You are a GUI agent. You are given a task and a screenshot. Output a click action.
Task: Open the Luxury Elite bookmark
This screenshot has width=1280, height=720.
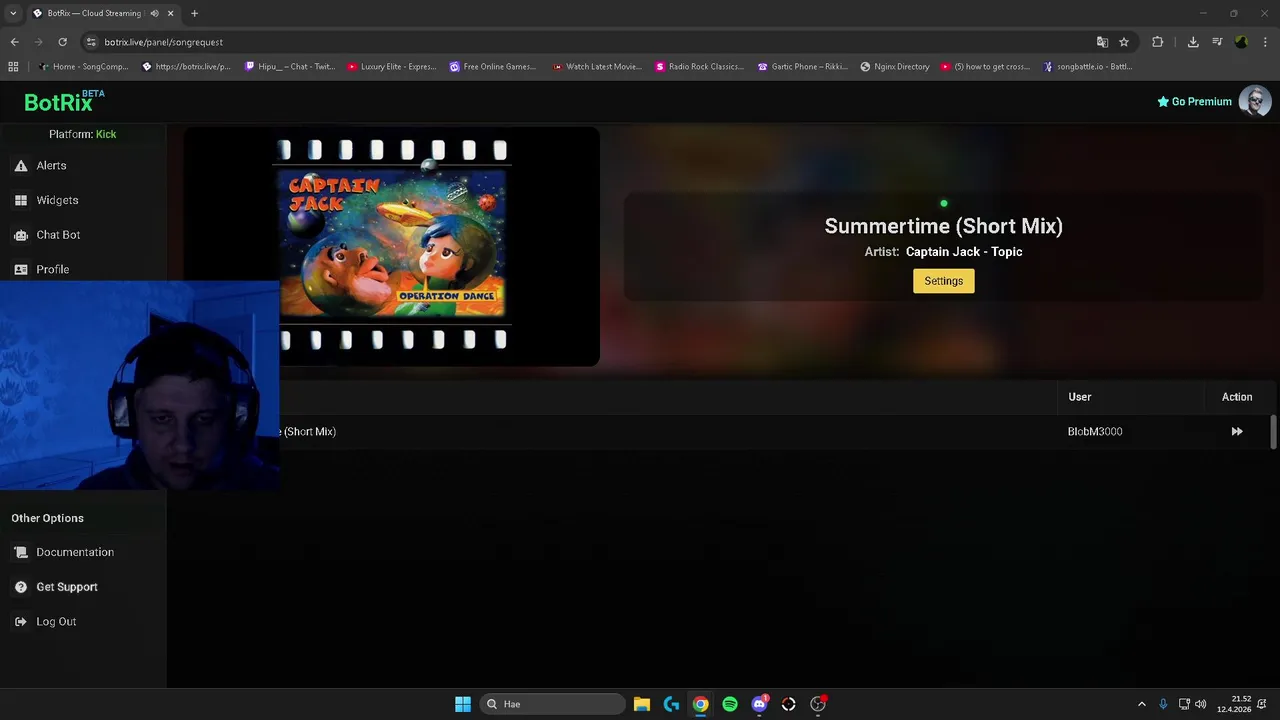(392, 67)
